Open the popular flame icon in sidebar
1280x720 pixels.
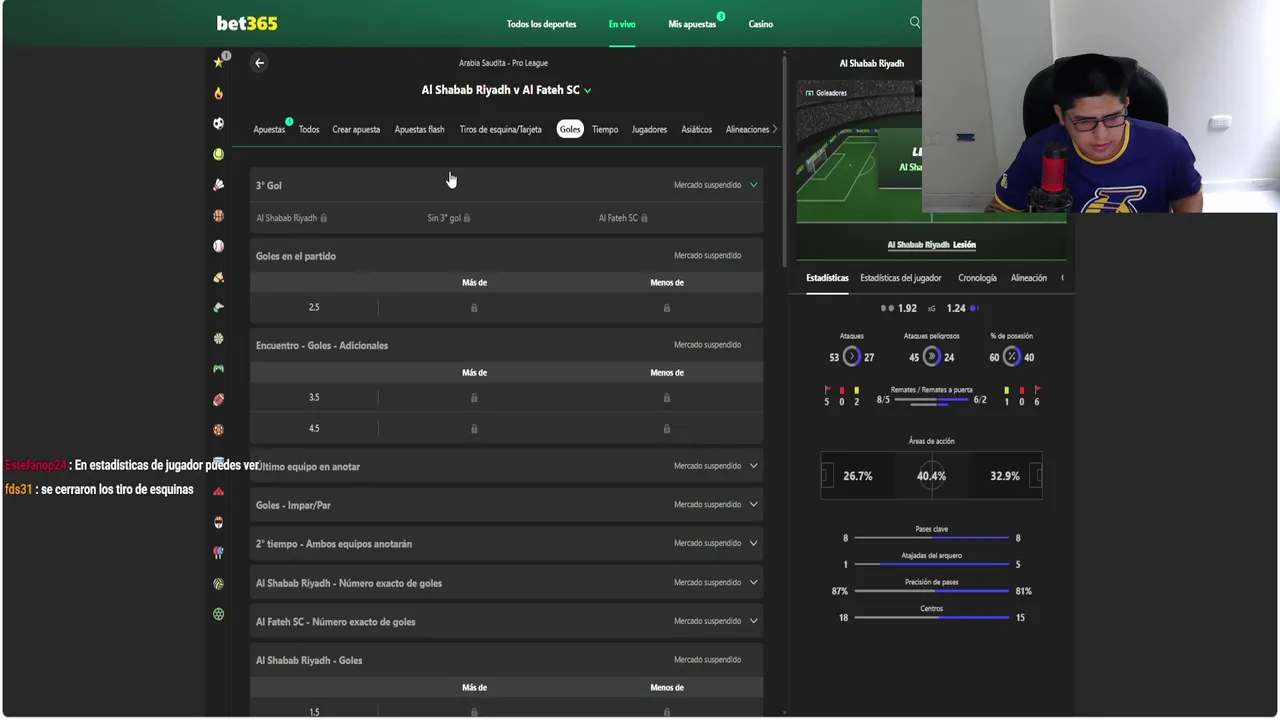pyautogui.click(x=218, y=93)
